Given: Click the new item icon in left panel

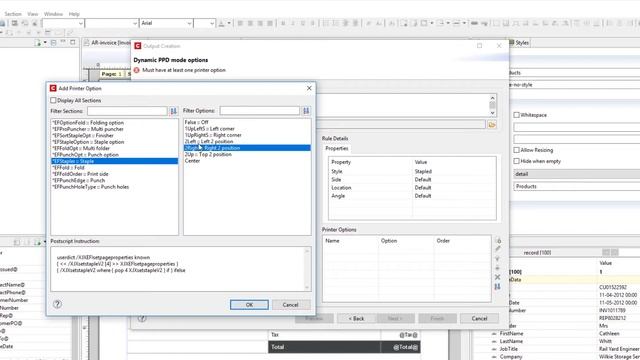Looking at the screenshot, I should (x=38, y=42).
